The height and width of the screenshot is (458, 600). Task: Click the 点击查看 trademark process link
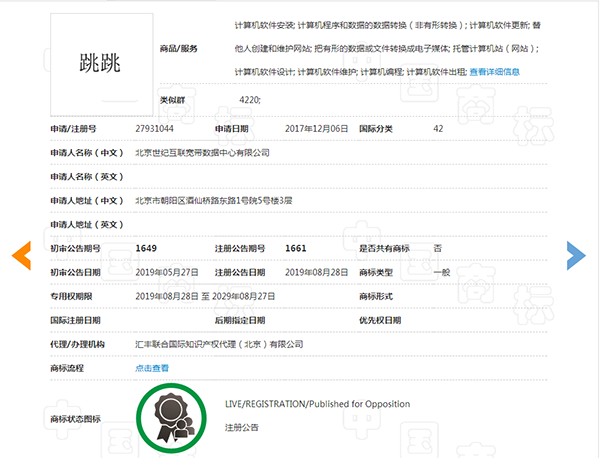click(152, 368)
